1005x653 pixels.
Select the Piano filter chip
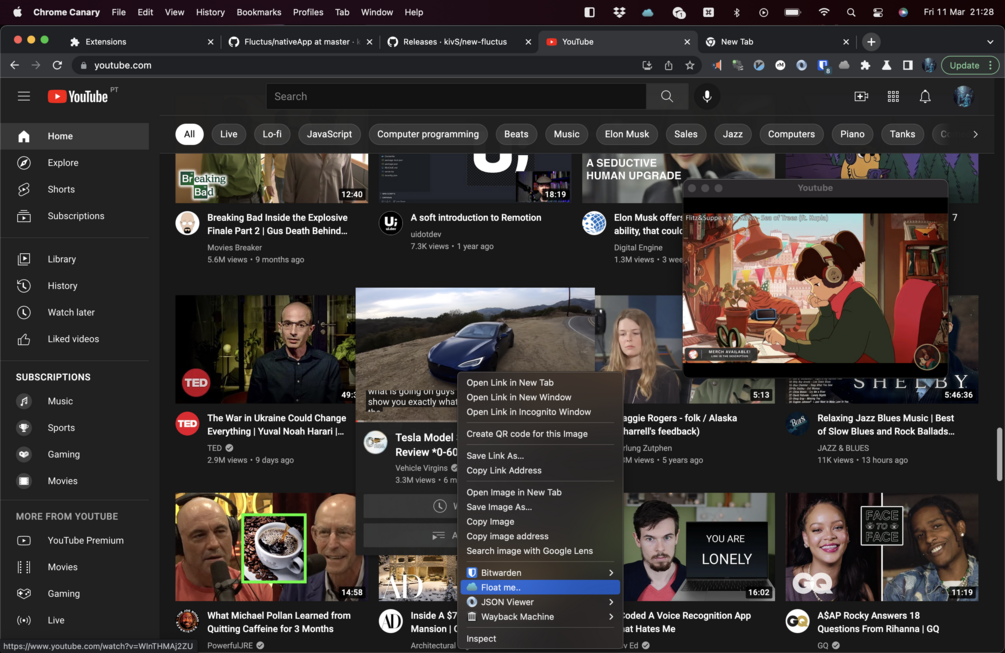[852, 134]
